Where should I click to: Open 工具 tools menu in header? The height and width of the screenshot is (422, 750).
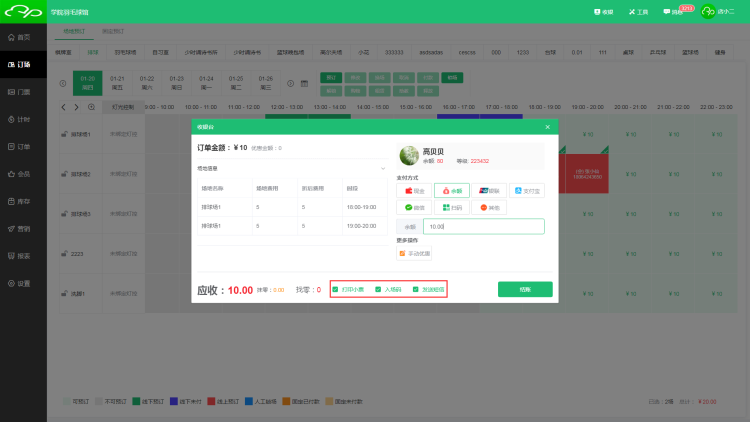pyautogui.click(x=637, y=12)
